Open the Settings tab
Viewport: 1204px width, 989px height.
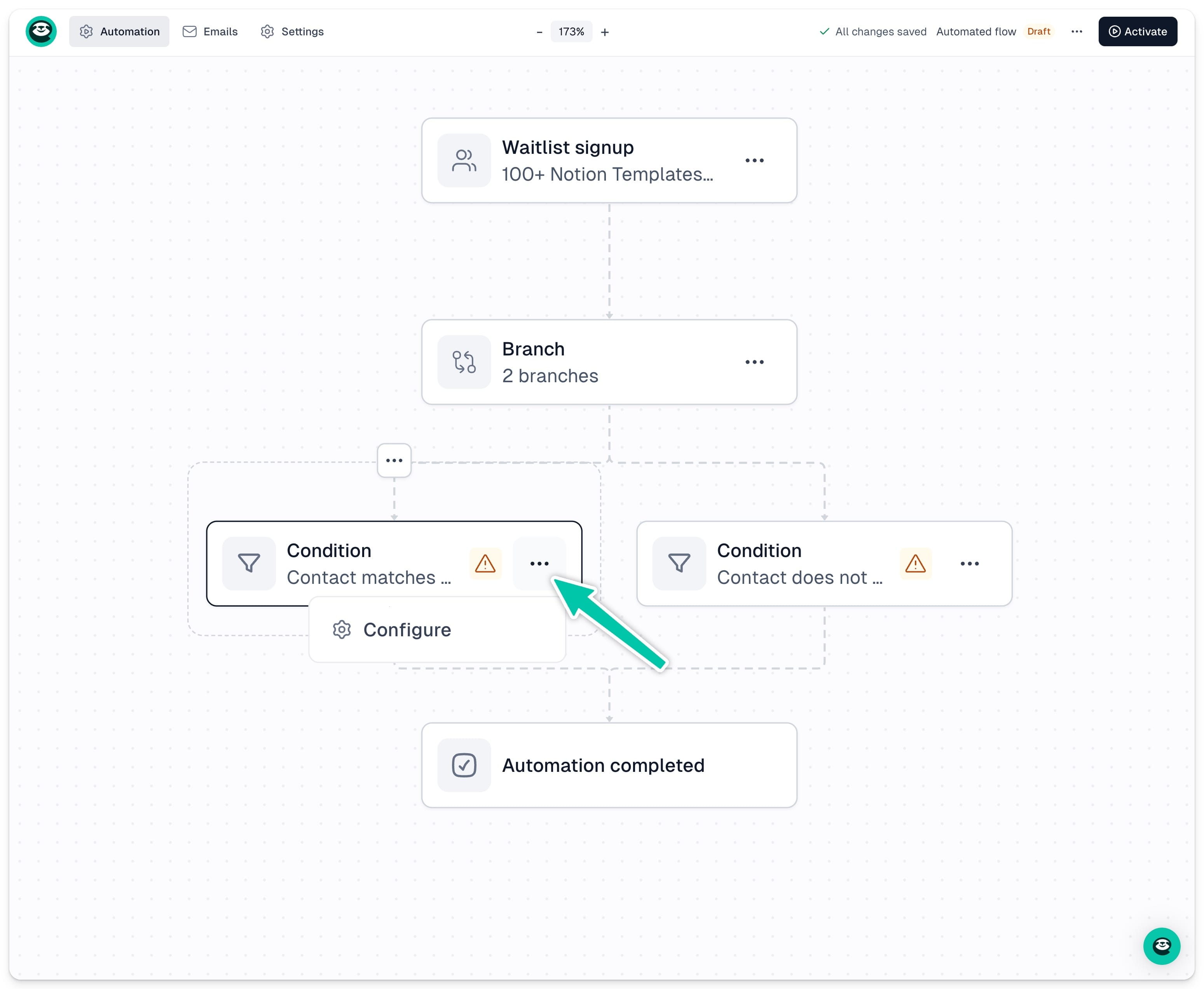click(292, 31)
